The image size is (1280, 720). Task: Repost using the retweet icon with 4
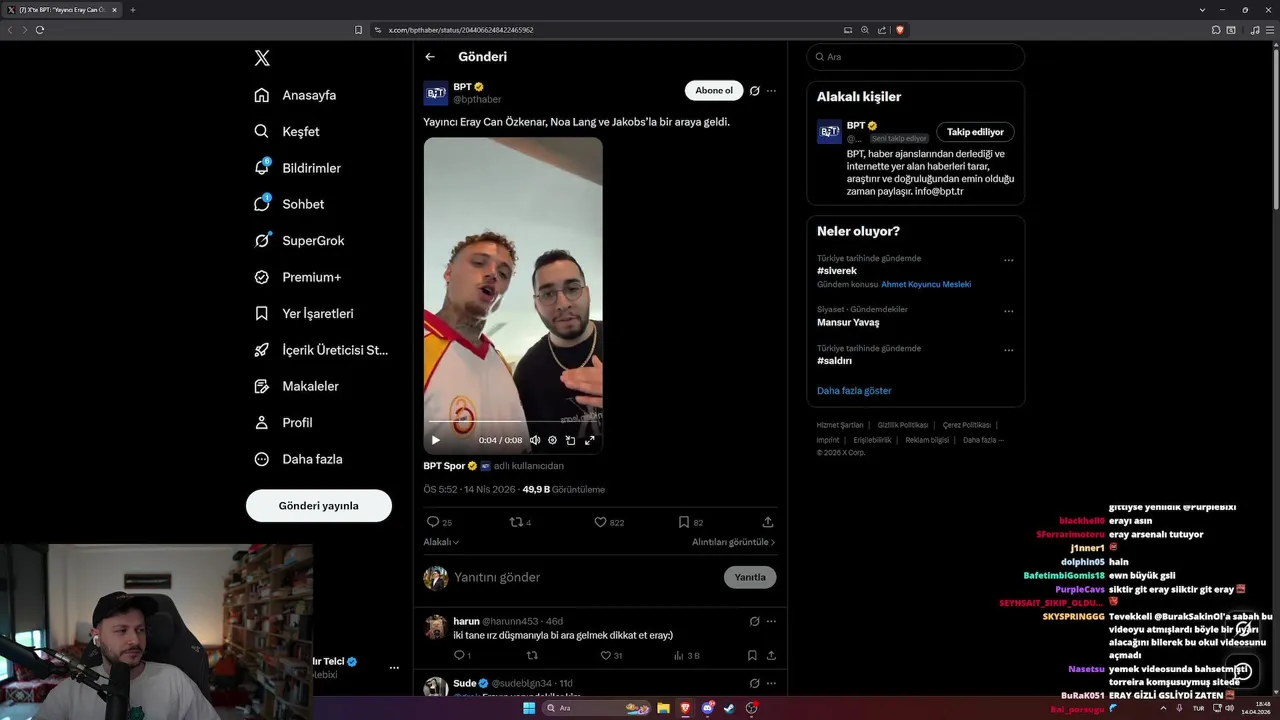tap(521, 522)
